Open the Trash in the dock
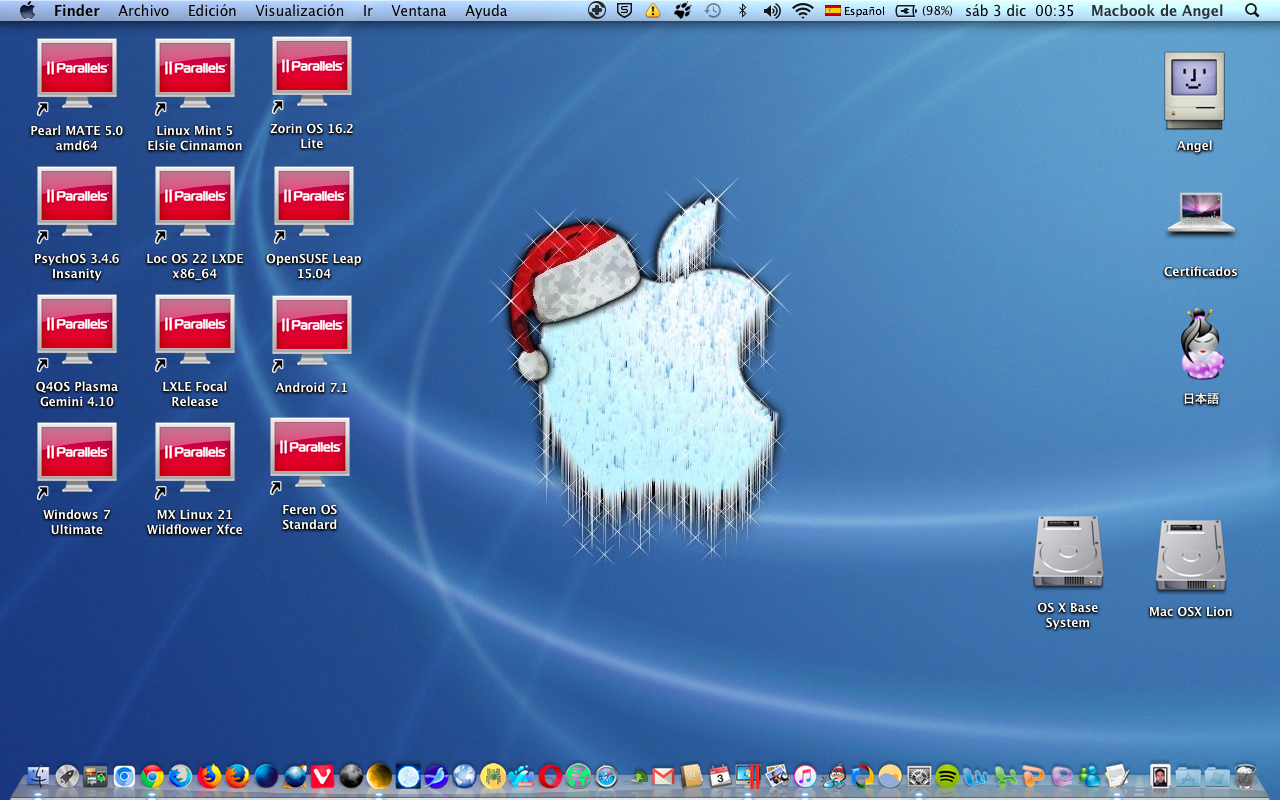The width and height of the screenshot is (1280, 800). click(x=1245, y=776)
